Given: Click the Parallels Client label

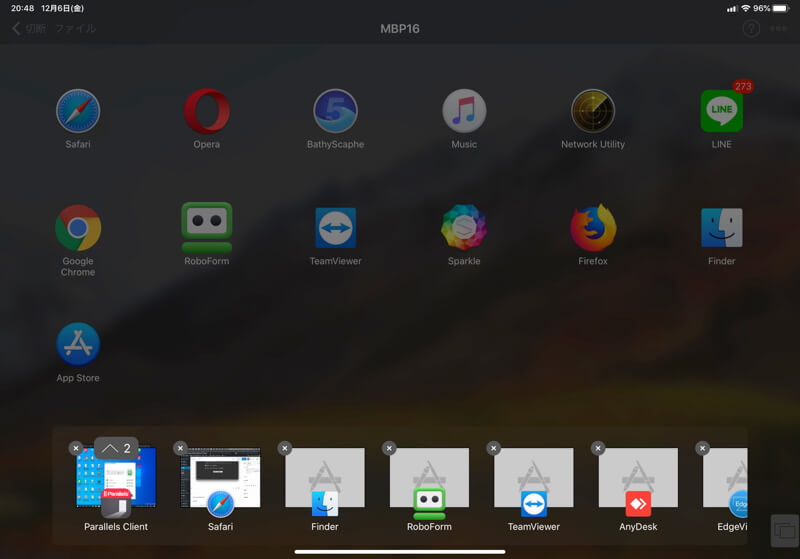Looking at the screenshot, I should click(116, 527).
